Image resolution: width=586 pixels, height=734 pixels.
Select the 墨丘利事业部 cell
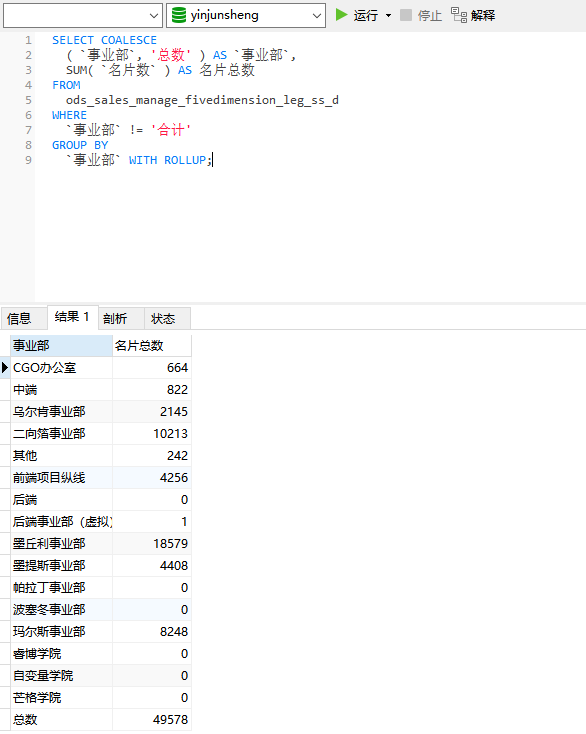[x=61, y=543]
